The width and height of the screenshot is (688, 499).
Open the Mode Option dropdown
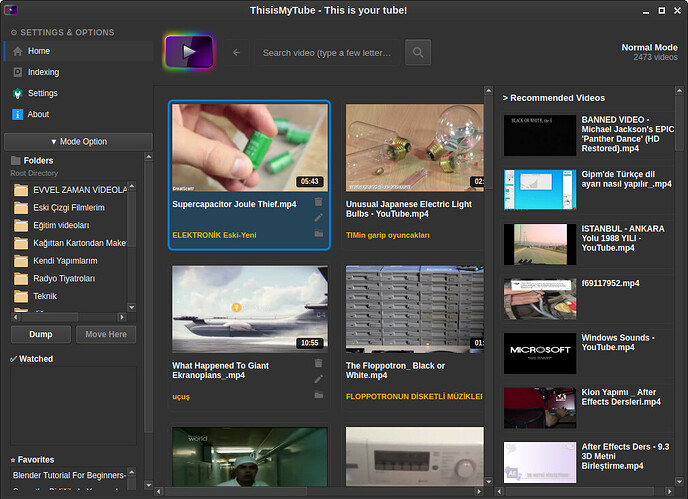tap(79, 142)
